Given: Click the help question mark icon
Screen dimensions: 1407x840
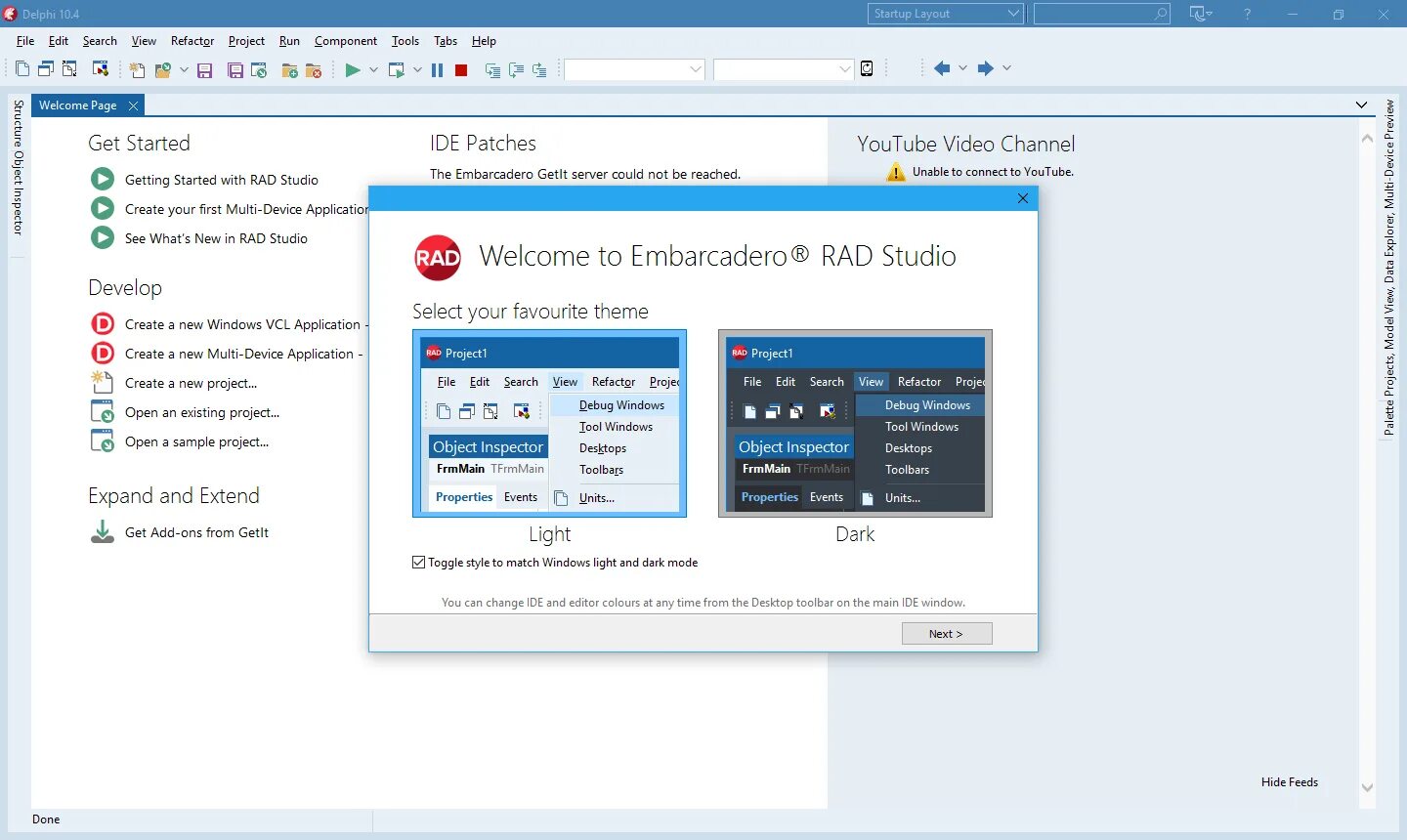Looking at the screenshot, I should [x=1247, y=14].
